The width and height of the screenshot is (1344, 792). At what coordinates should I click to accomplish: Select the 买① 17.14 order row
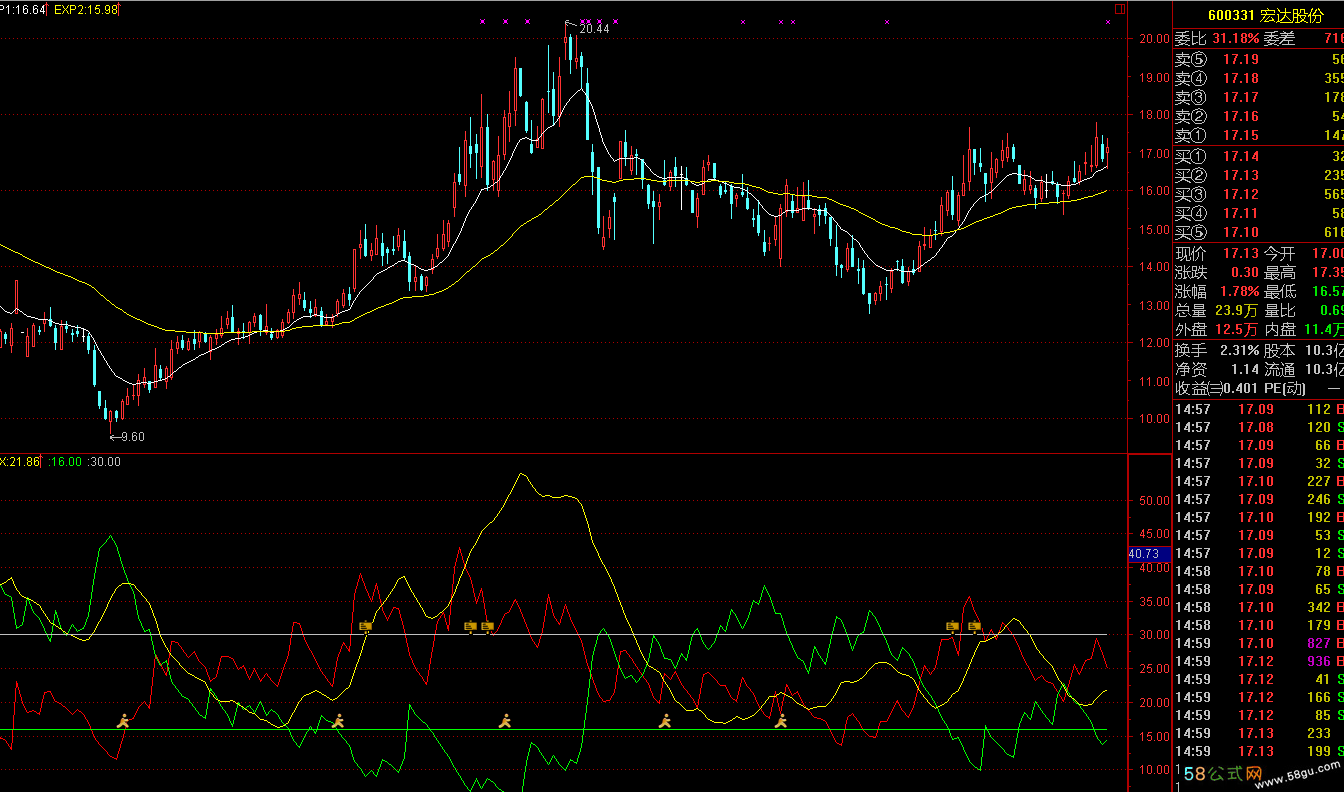[1259, 157]
